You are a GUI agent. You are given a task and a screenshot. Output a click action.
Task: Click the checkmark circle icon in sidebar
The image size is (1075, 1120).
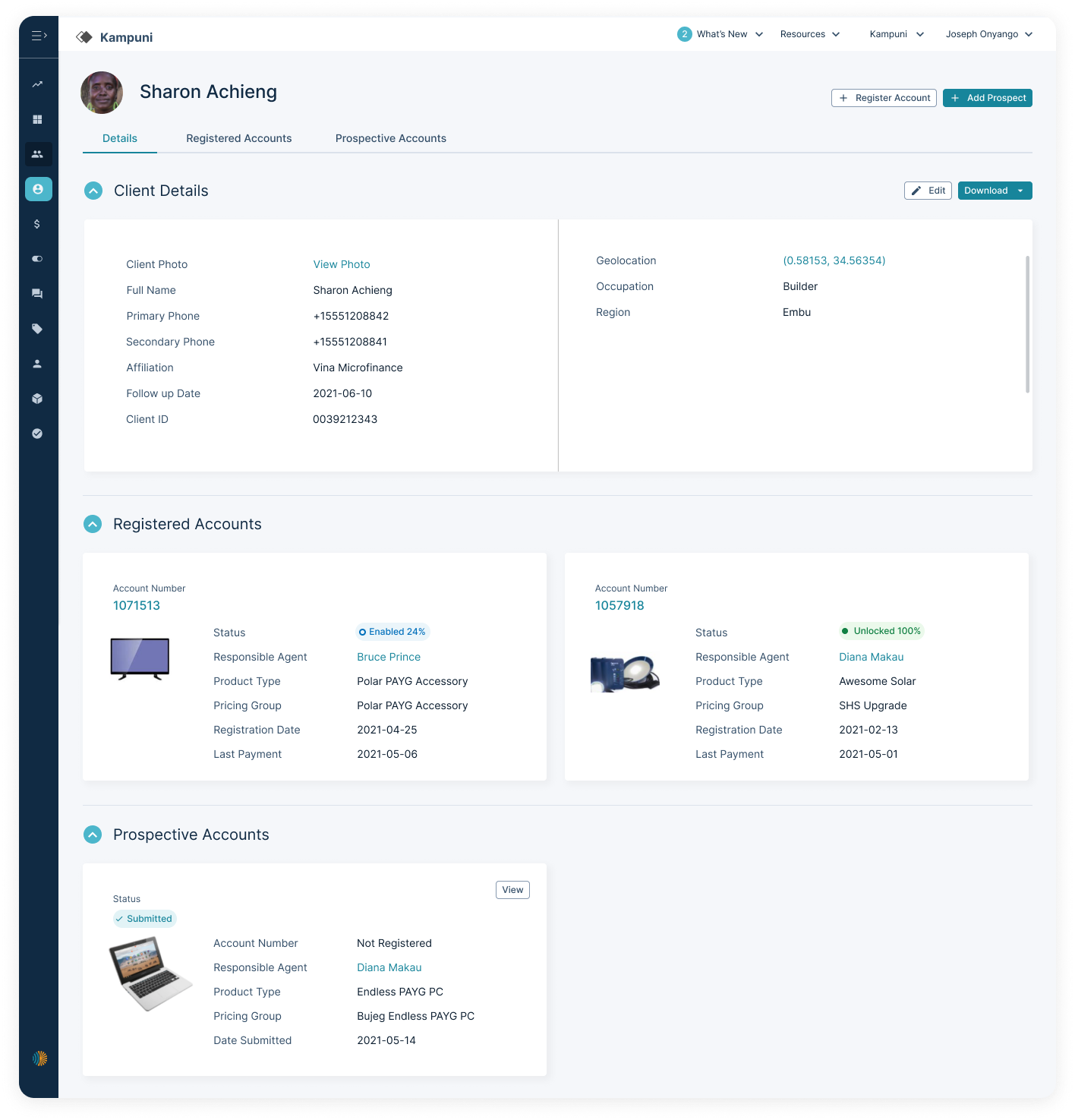37,434
